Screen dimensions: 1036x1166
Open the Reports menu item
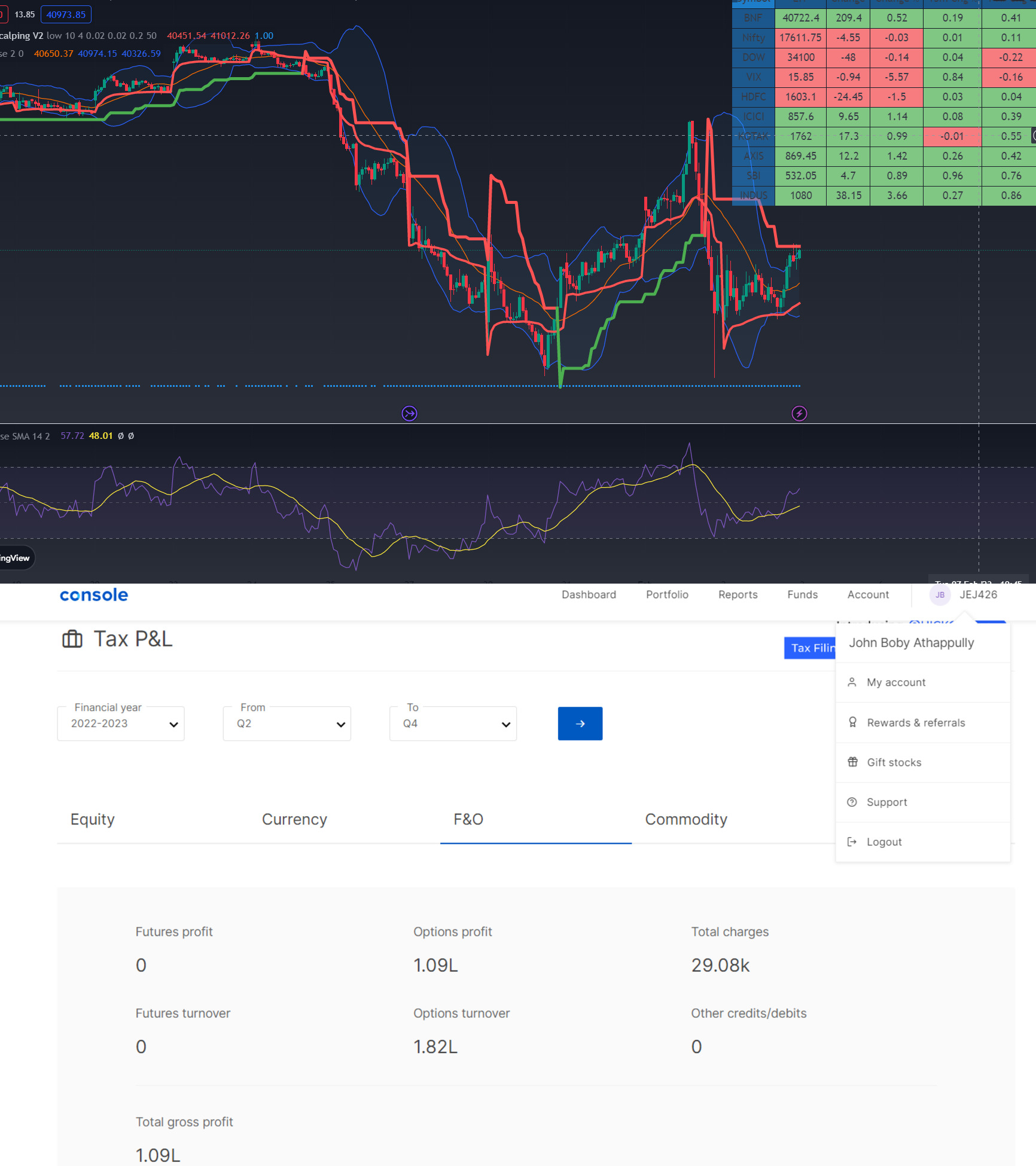pyautogui.click(x=738, y=594)
